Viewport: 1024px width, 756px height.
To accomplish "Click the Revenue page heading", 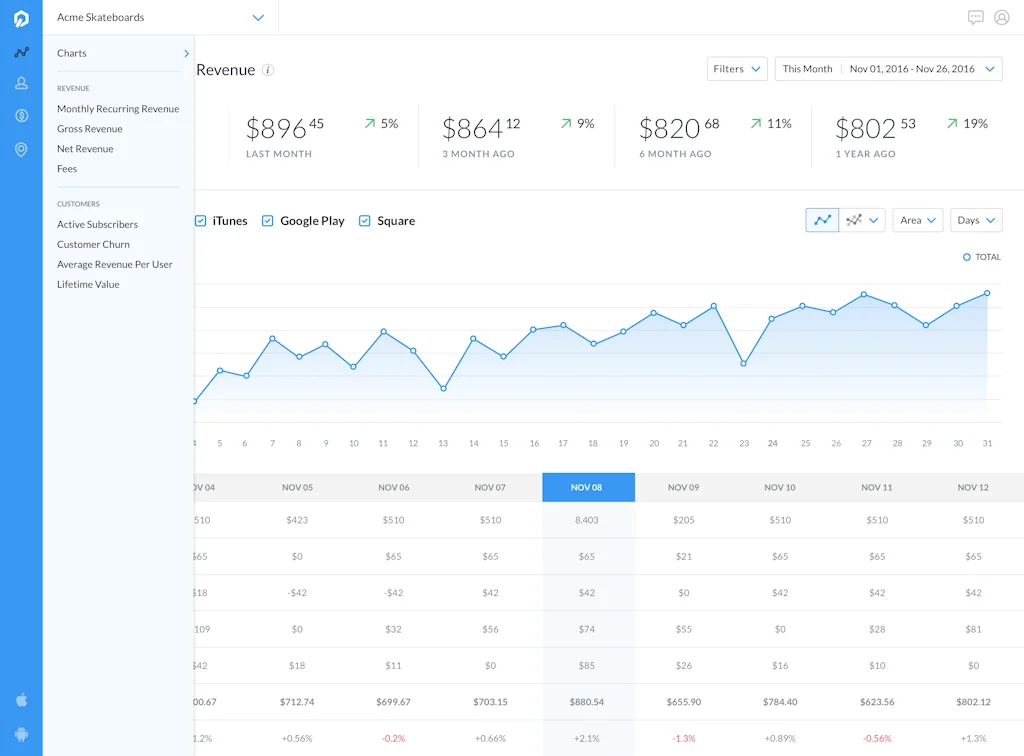I will point(225,70).
